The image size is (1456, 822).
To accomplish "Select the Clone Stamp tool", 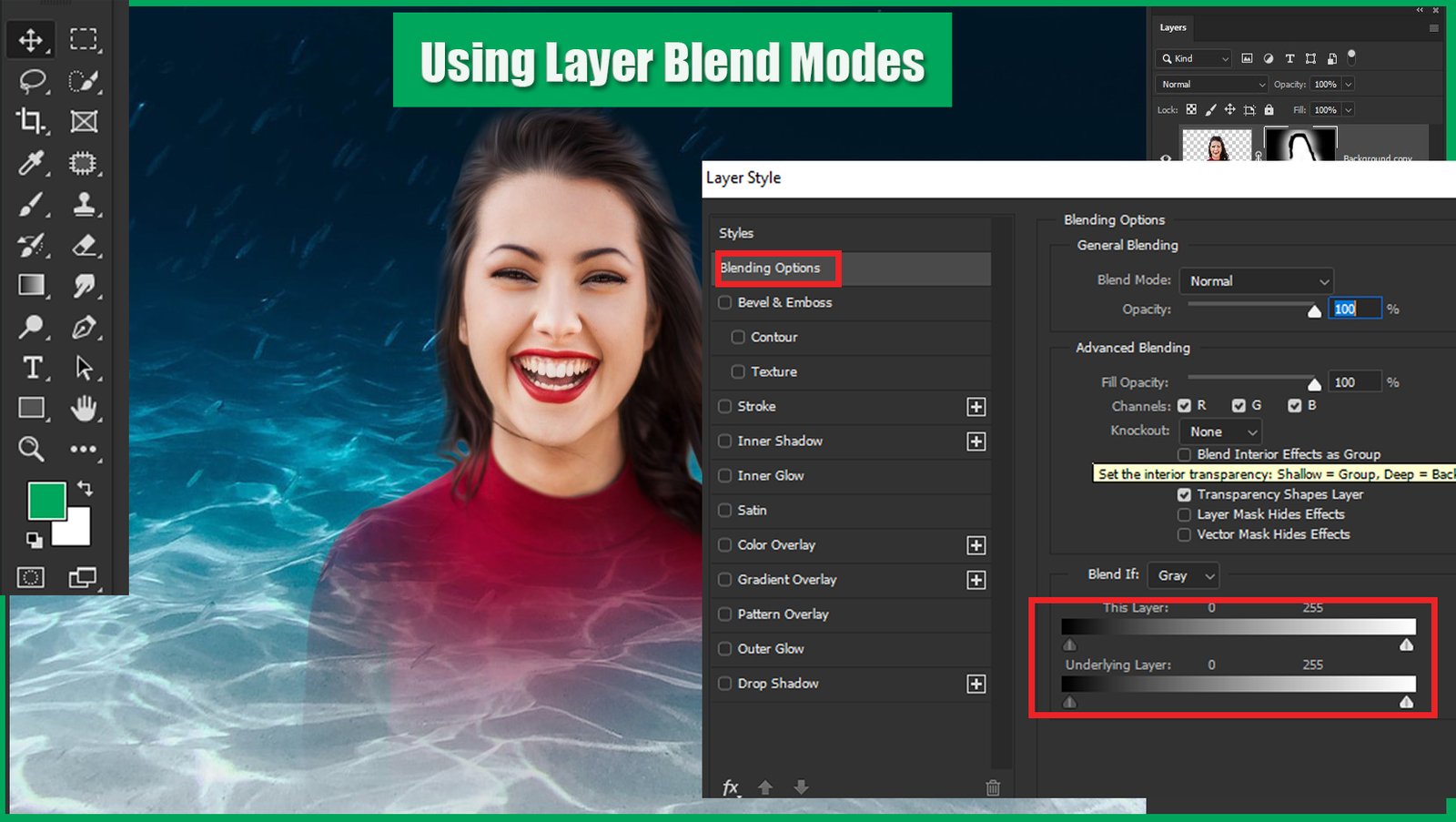I will pyautogui.click(x=84, y=204).
